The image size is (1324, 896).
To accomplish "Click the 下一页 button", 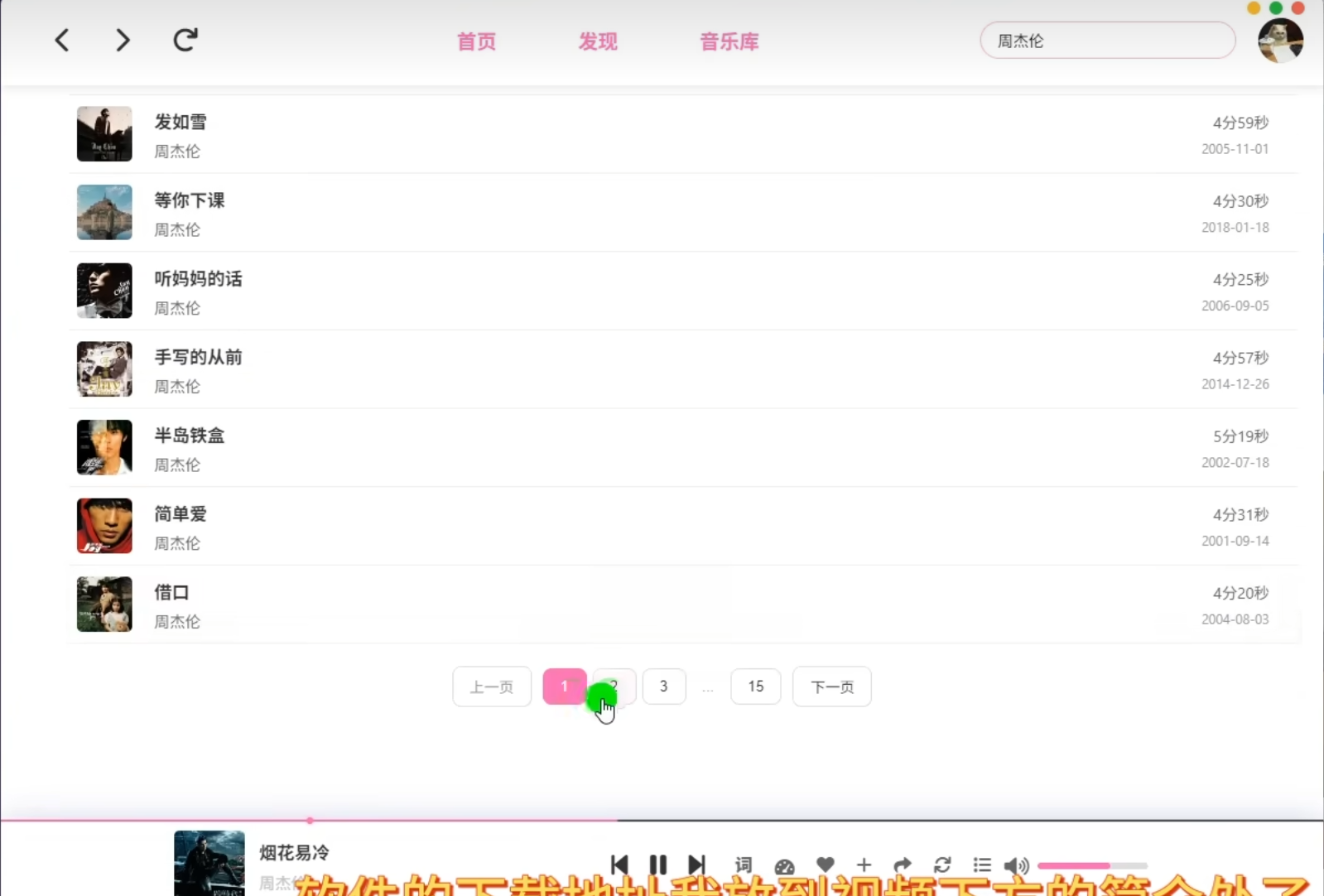I will [831, 686].
